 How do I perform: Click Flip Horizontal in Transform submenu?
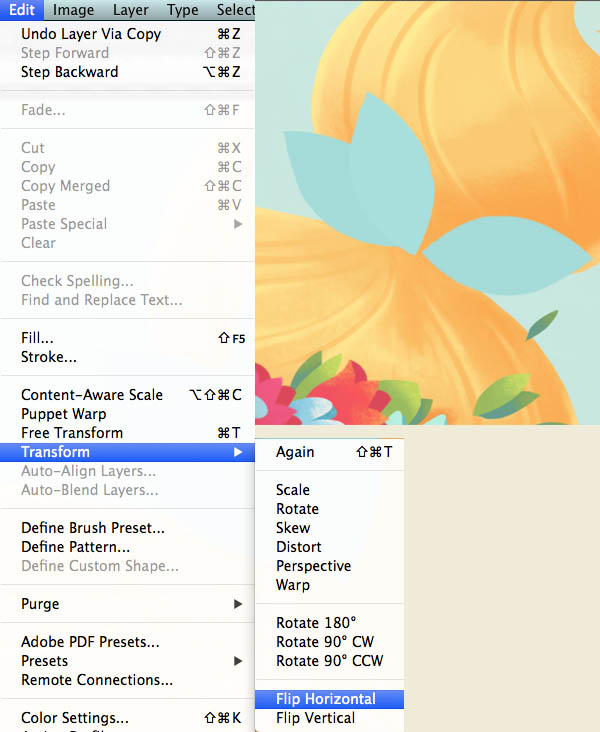[326, 699]
